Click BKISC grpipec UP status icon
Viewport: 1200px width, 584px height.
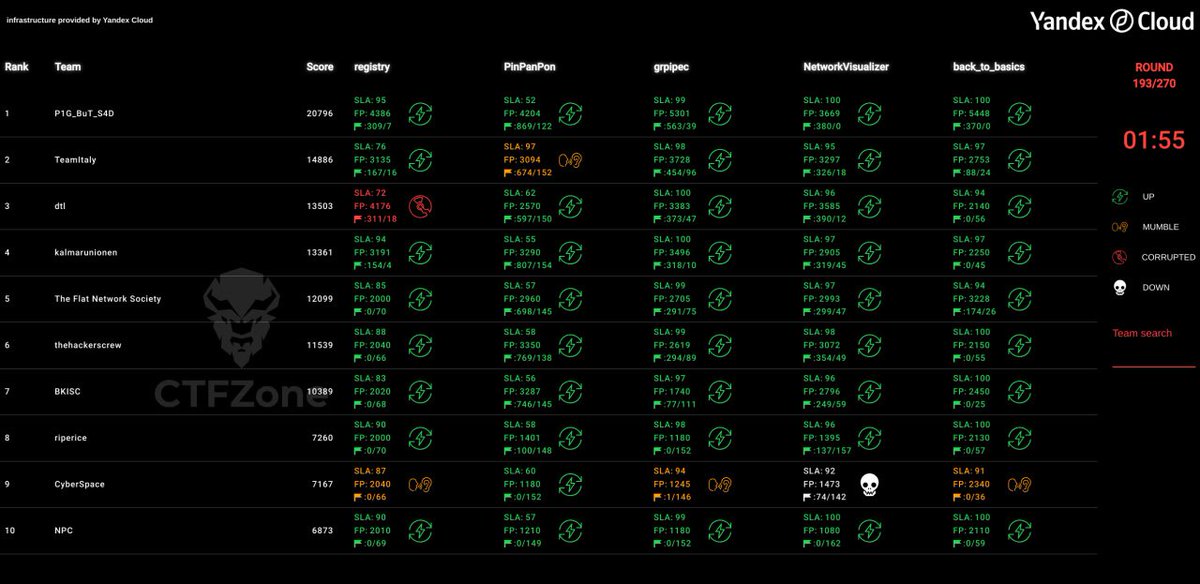tap(720, 391)
